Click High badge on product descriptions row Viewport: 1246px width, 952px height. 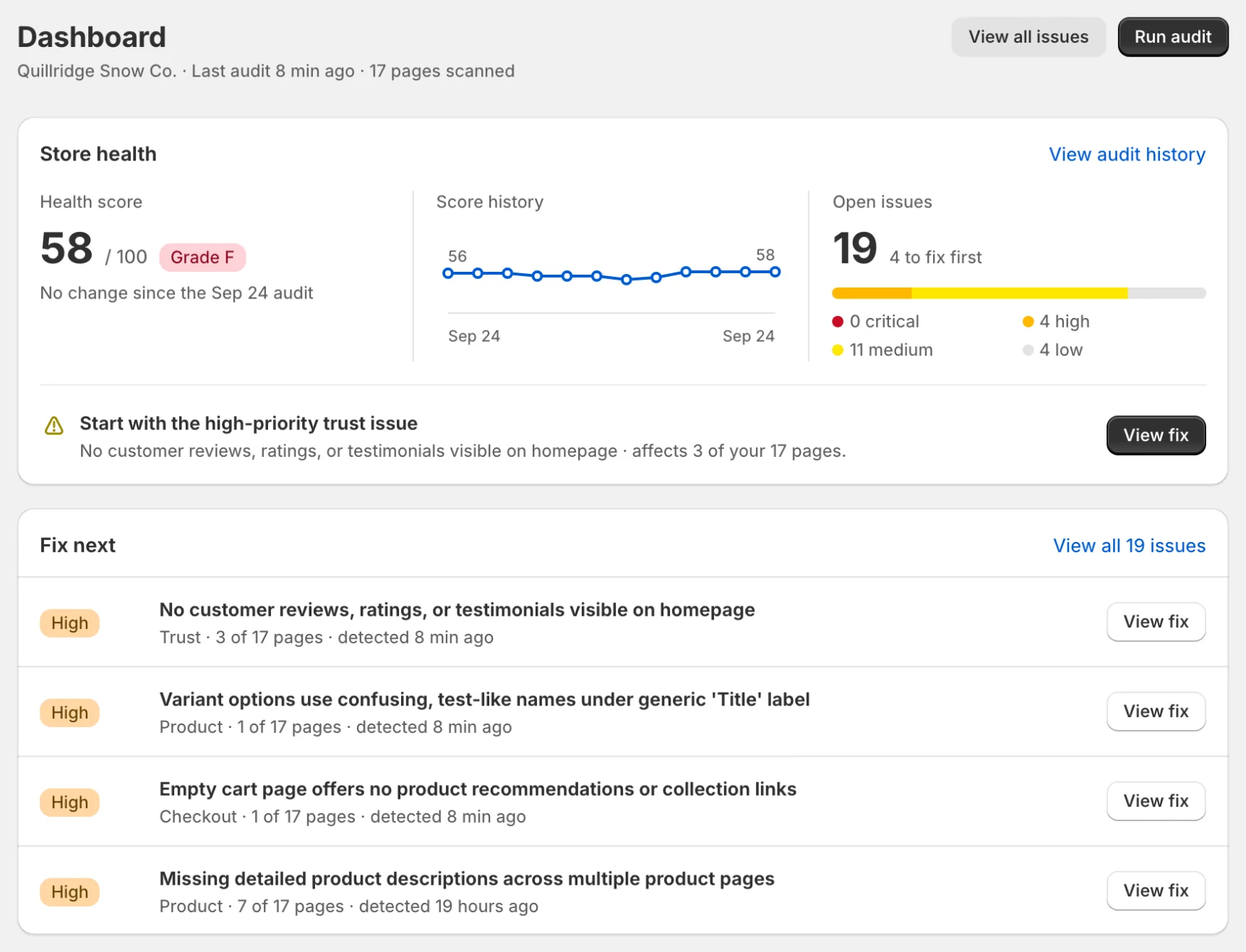pyautogui.click(x=69, y=892)
